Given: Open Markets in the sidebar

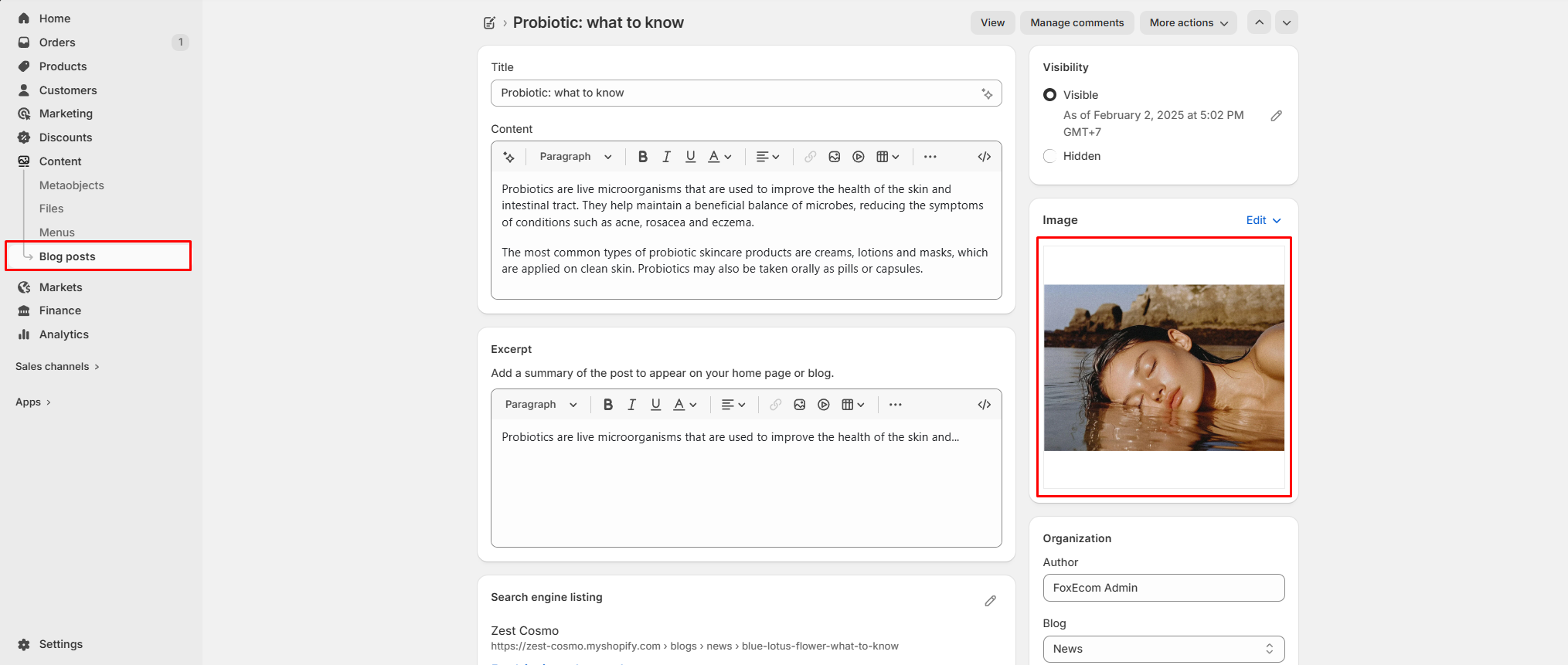Looking at the screenshot, I should click(60, 287).
